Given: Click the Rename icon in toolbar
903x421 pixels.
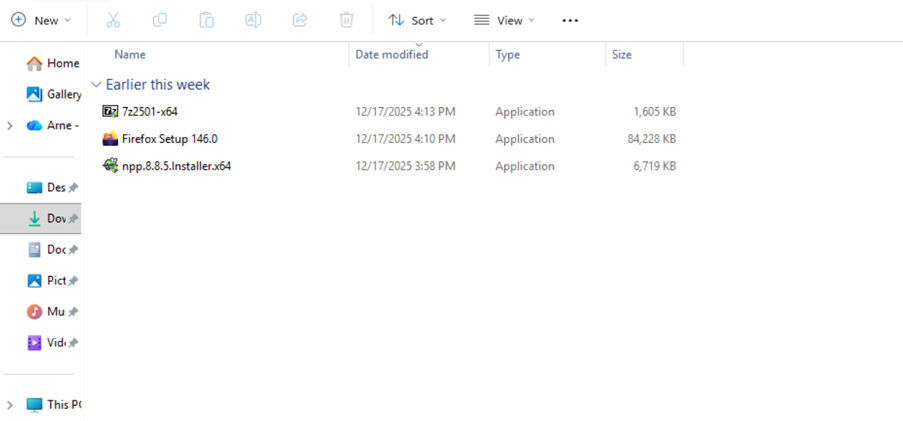Looking at the screenshot, I should pyautogui.click(x=253, y=20).
